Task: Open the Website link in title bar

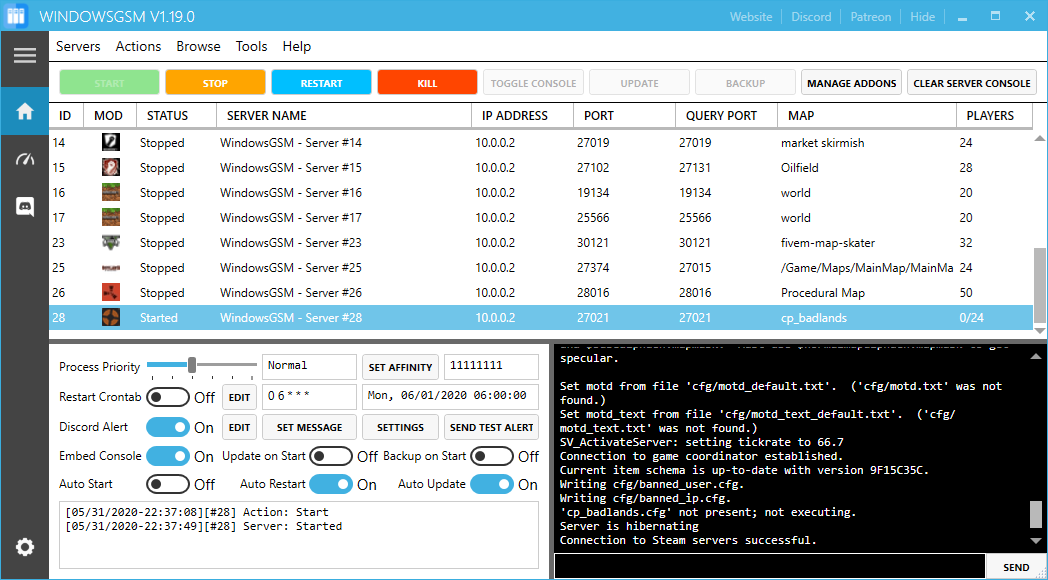Action: pos(751,17)
